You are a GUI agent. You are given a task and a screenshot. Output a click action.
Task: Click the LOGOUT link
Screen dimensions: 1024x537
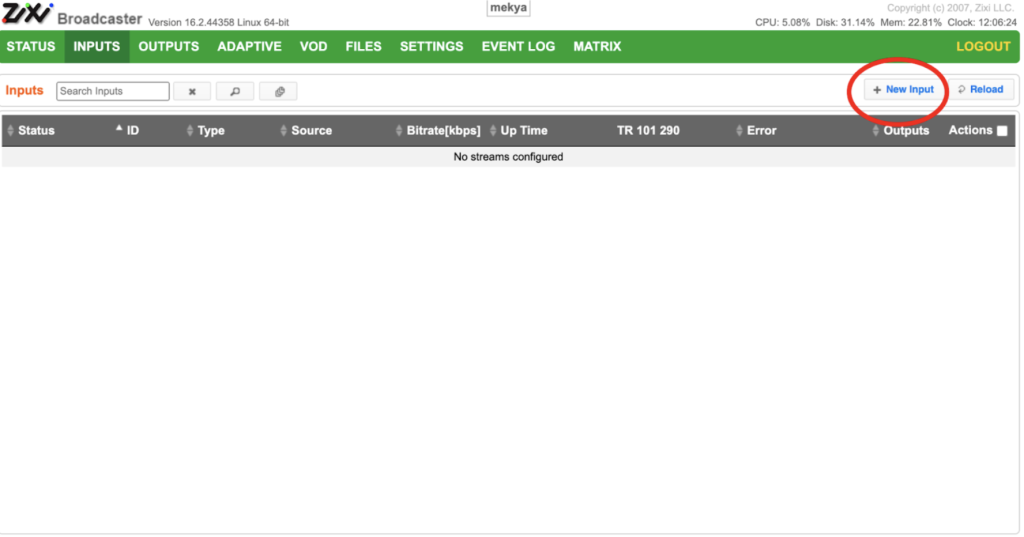click(x=983, y=46)
